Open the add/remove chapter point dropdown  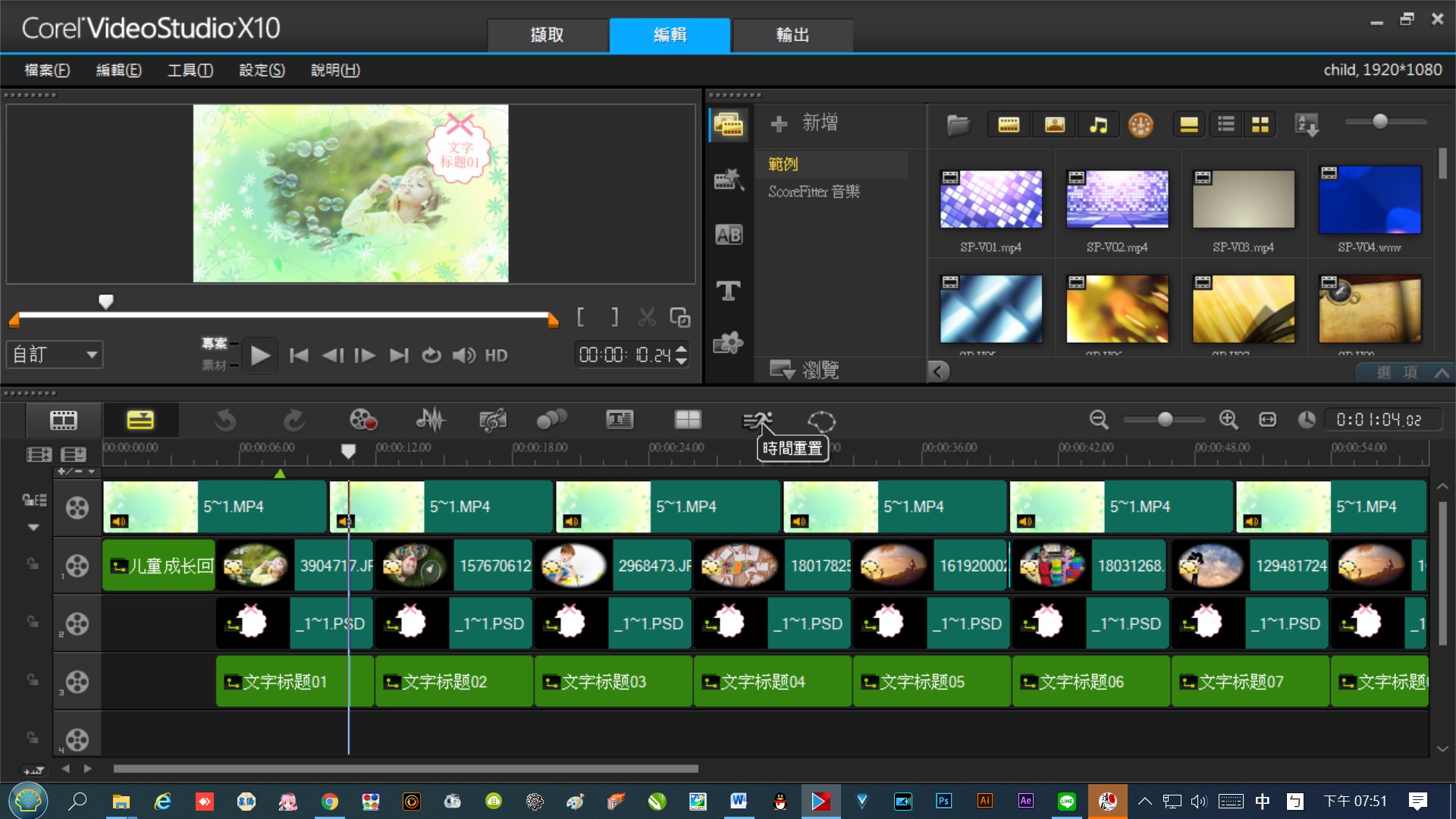click(77, 471)
